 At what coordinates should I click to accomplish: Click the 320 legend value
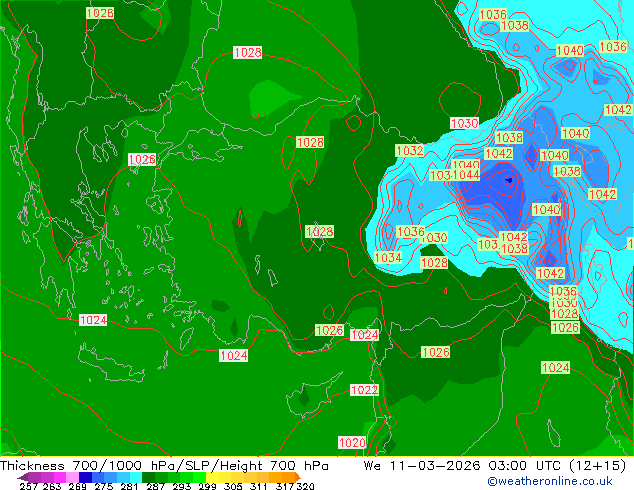pos(305,486)
